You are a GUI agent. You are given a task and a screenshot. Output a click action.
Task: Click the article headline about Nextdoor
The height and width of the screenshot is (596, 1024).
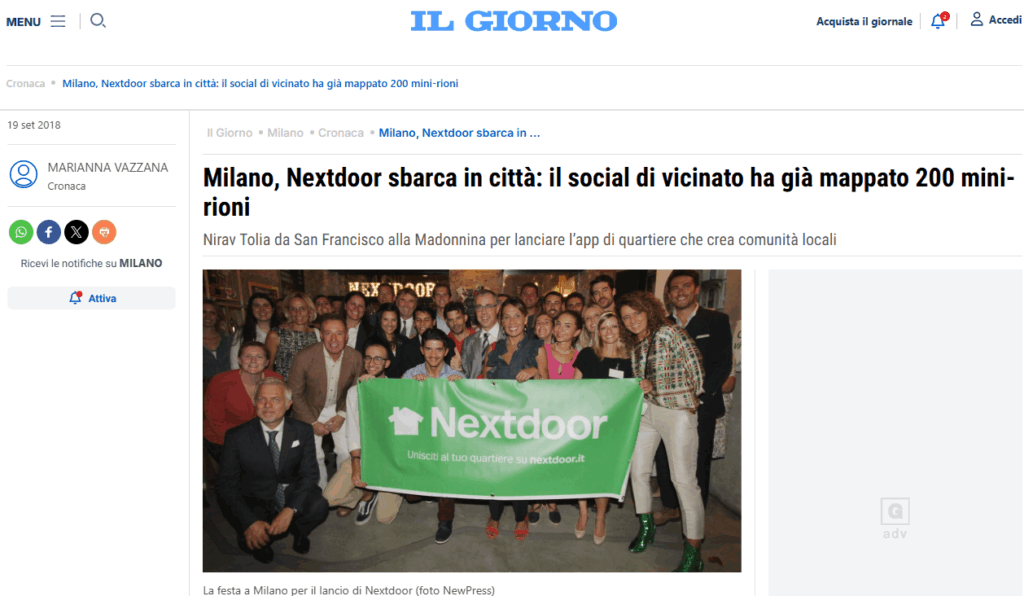609,192
